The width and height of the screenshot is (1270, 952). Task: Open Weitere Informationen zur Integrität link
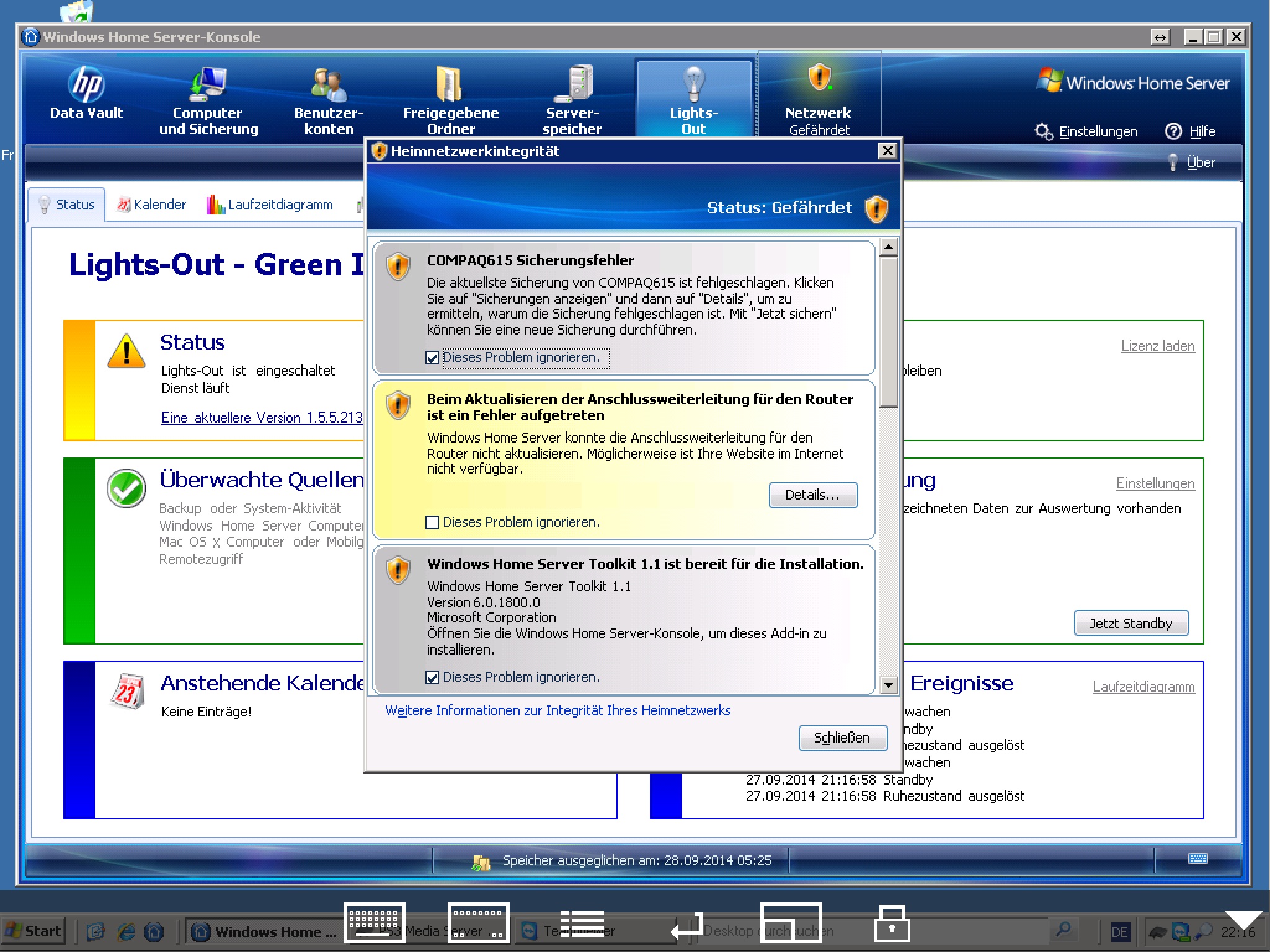pyautogui.click(x=558, y=710)
